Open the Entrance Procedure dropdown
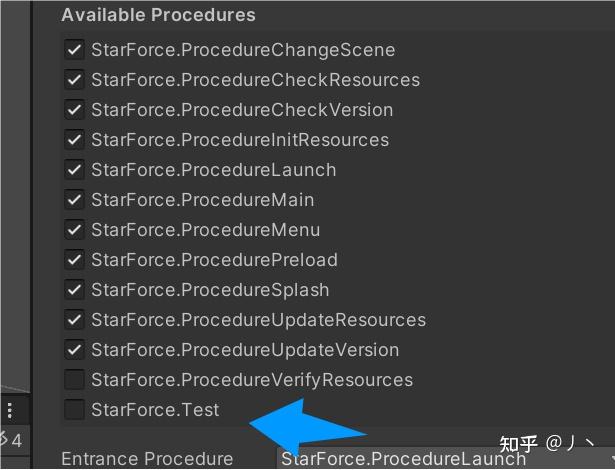615x470 pixels. tap(446, 459)
